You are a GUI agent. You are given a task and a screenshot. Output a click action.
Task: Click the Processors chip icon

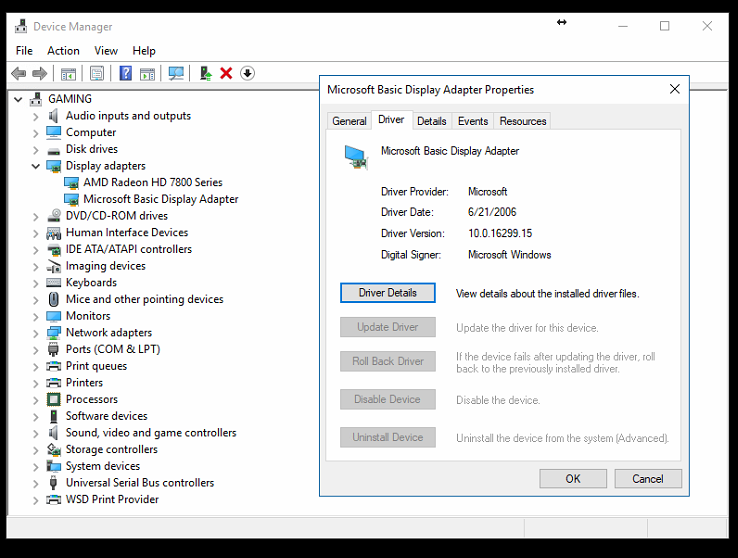(x=54, y=399)
